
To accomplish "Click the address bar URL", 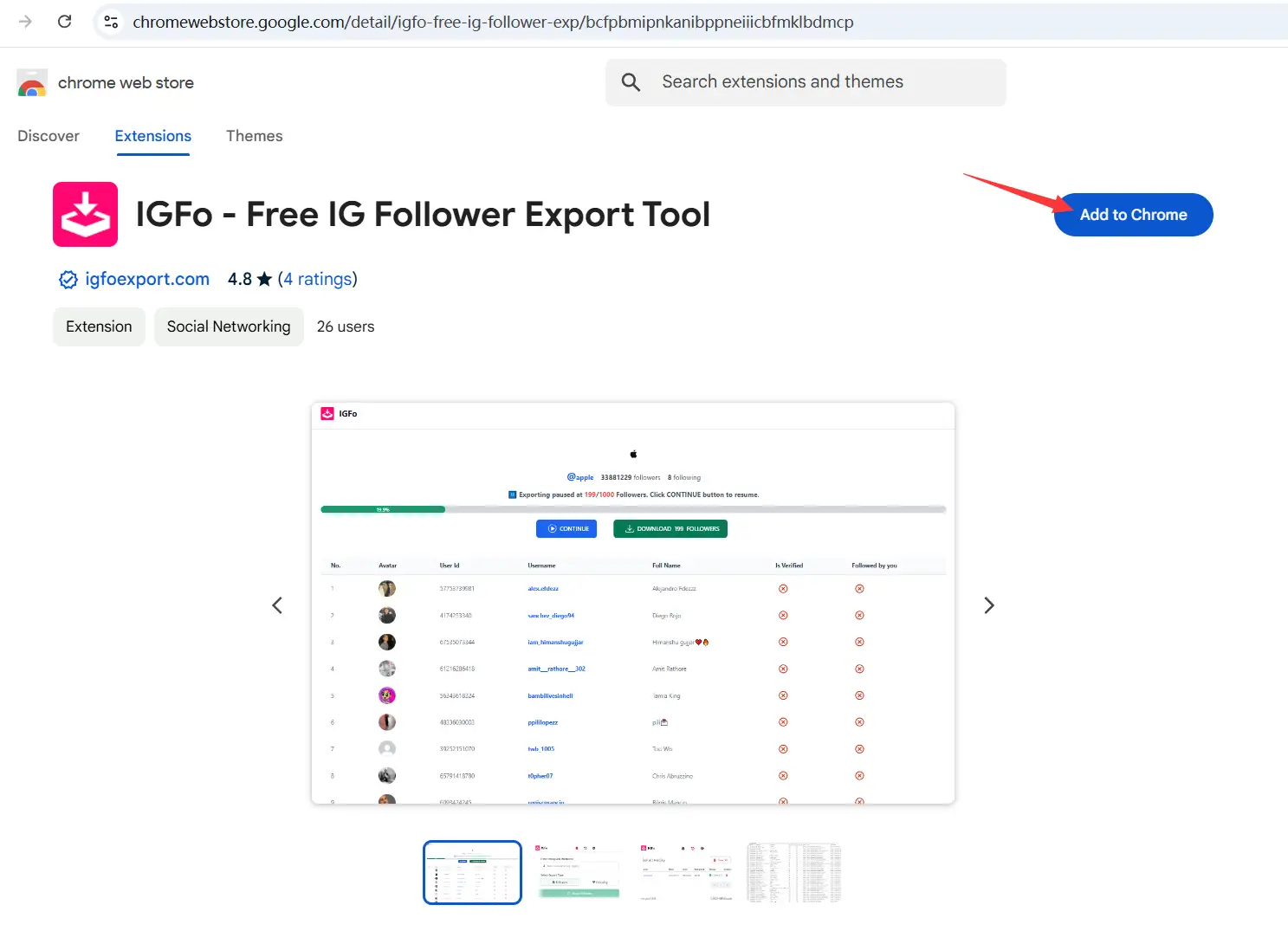I will [x=493, y=22].
